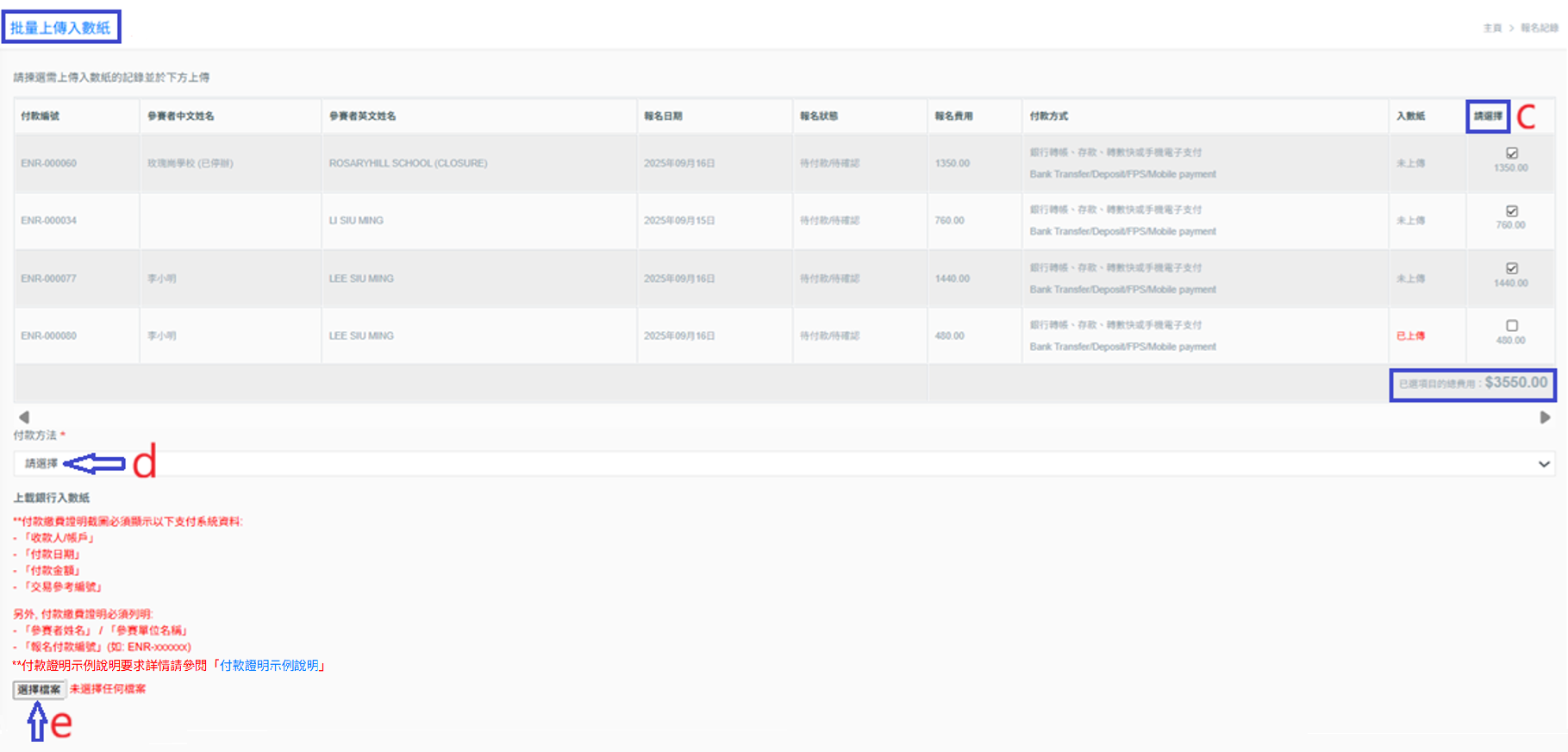The width and height of the screenshot is (1568, 752).
Task: Click the 批量上傳入數紙 page title
Action: (x=60, y=28)
